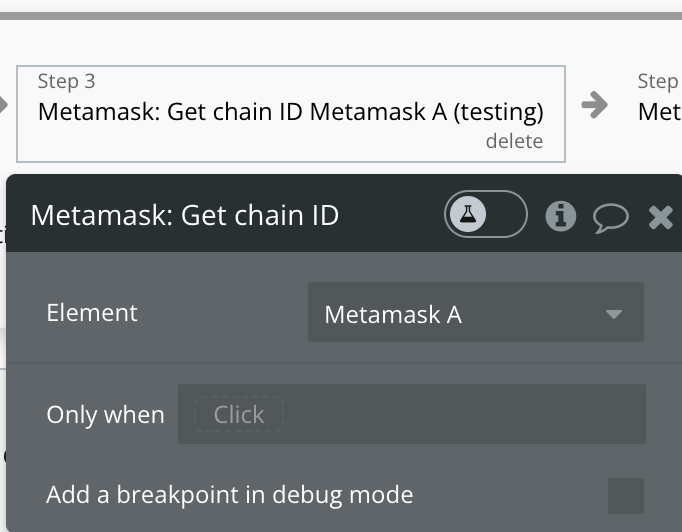Open the Metamask A element selector

pyautogui.click(x=476, y=312)
